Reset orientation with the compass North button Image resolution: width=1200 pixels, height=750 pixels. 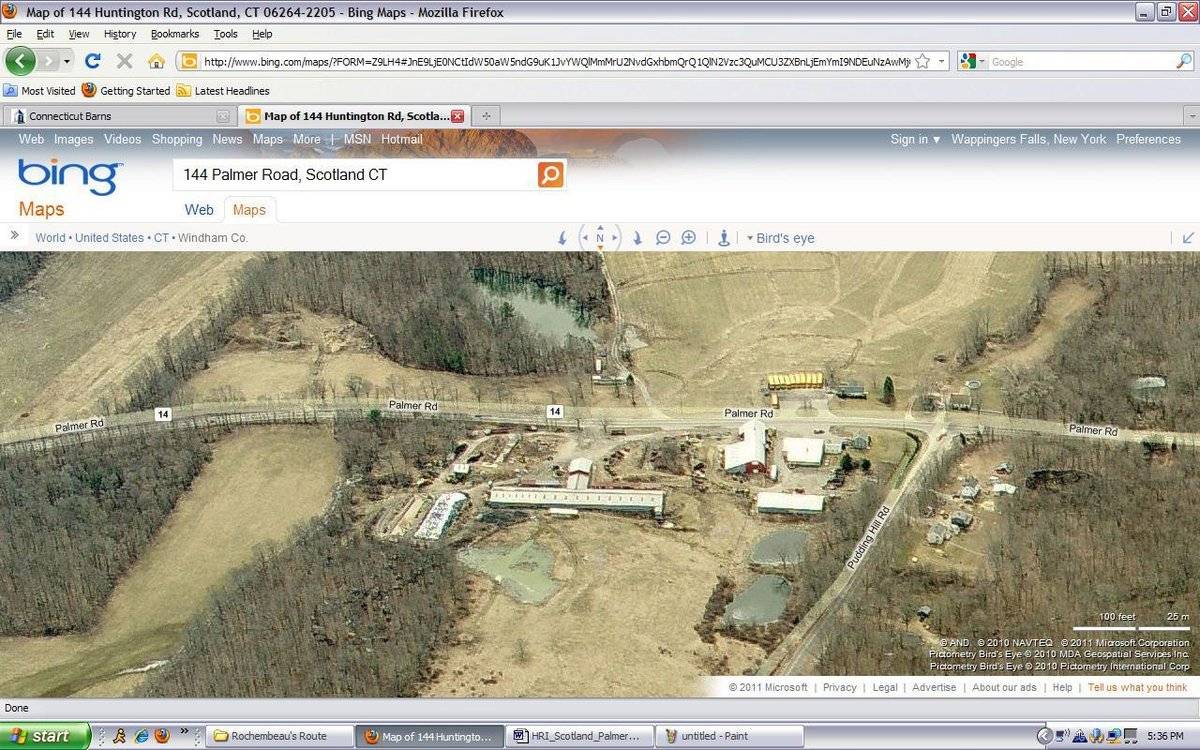[599, 238]
